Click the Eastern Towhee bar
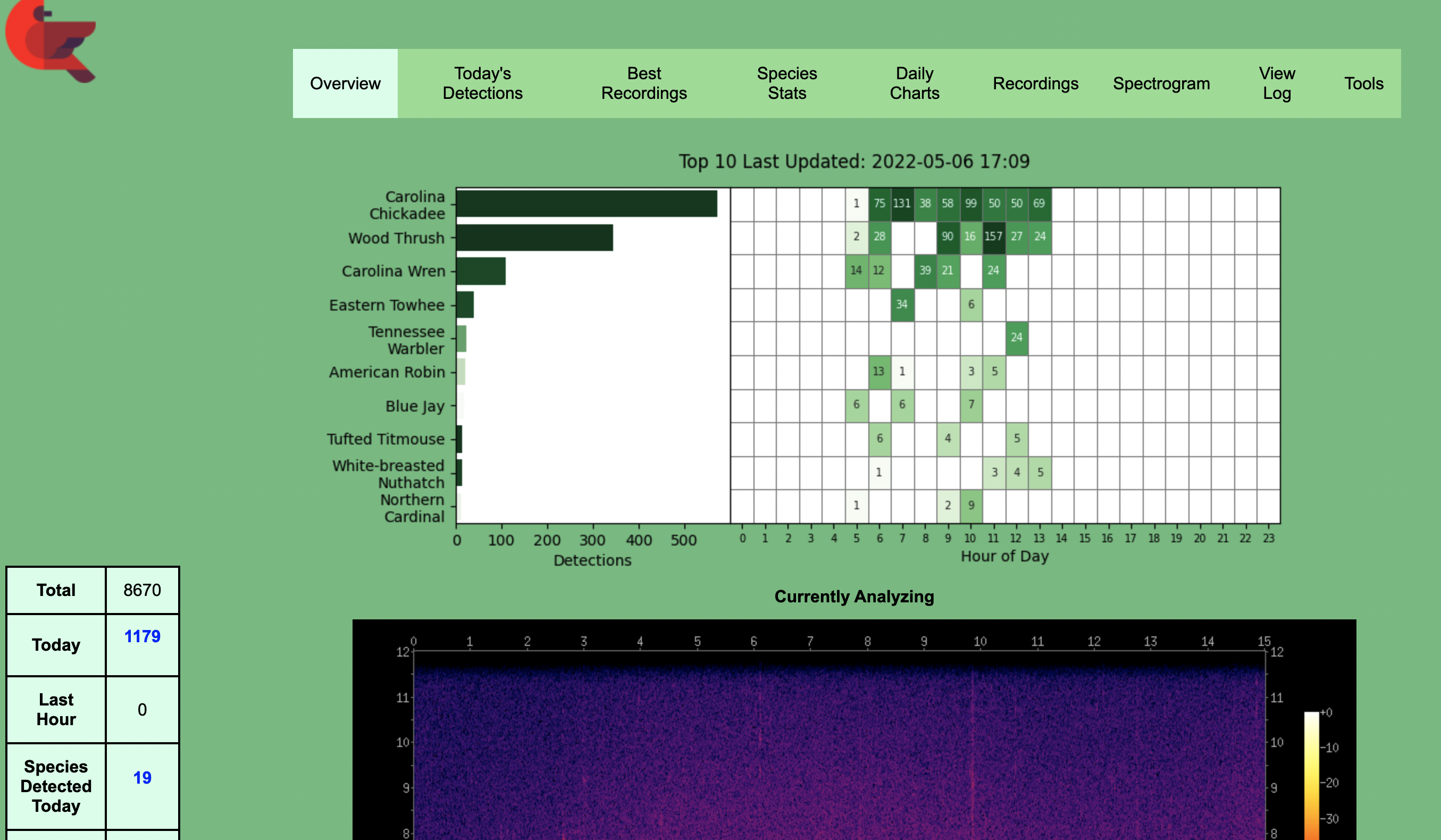Screen dimensions: 1441x840 (x=465, y=304)
